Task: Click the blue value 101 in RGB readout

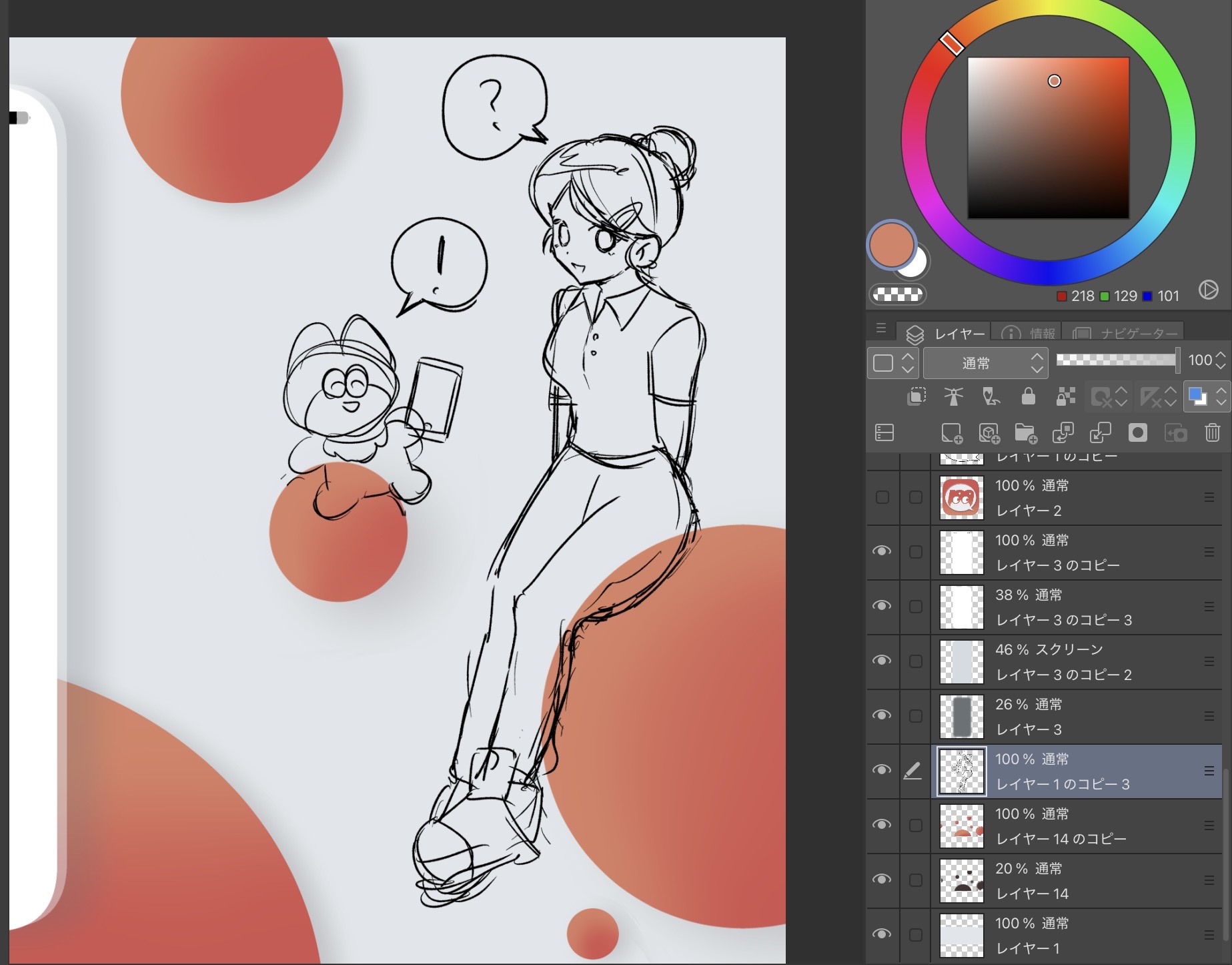Action: point(1168,296)
